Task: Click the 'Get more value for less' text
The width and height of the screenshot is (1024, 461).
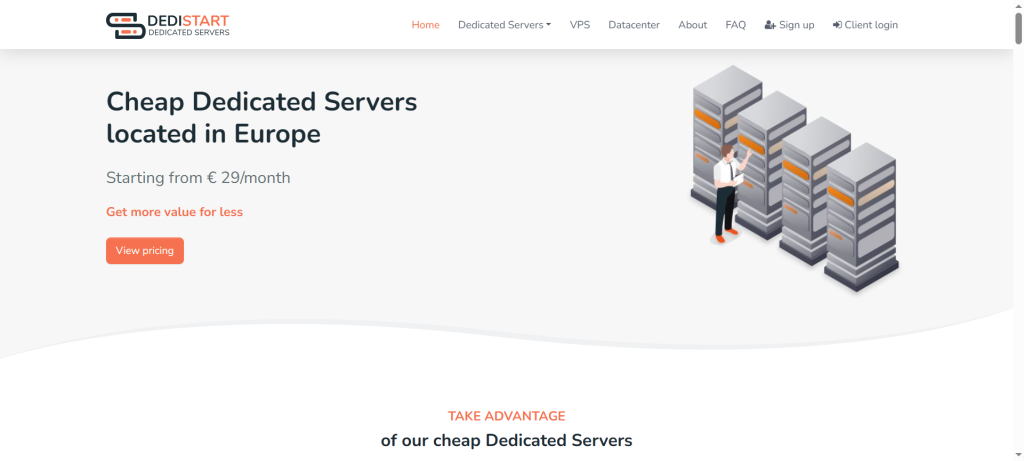Action: click(174, 212)
